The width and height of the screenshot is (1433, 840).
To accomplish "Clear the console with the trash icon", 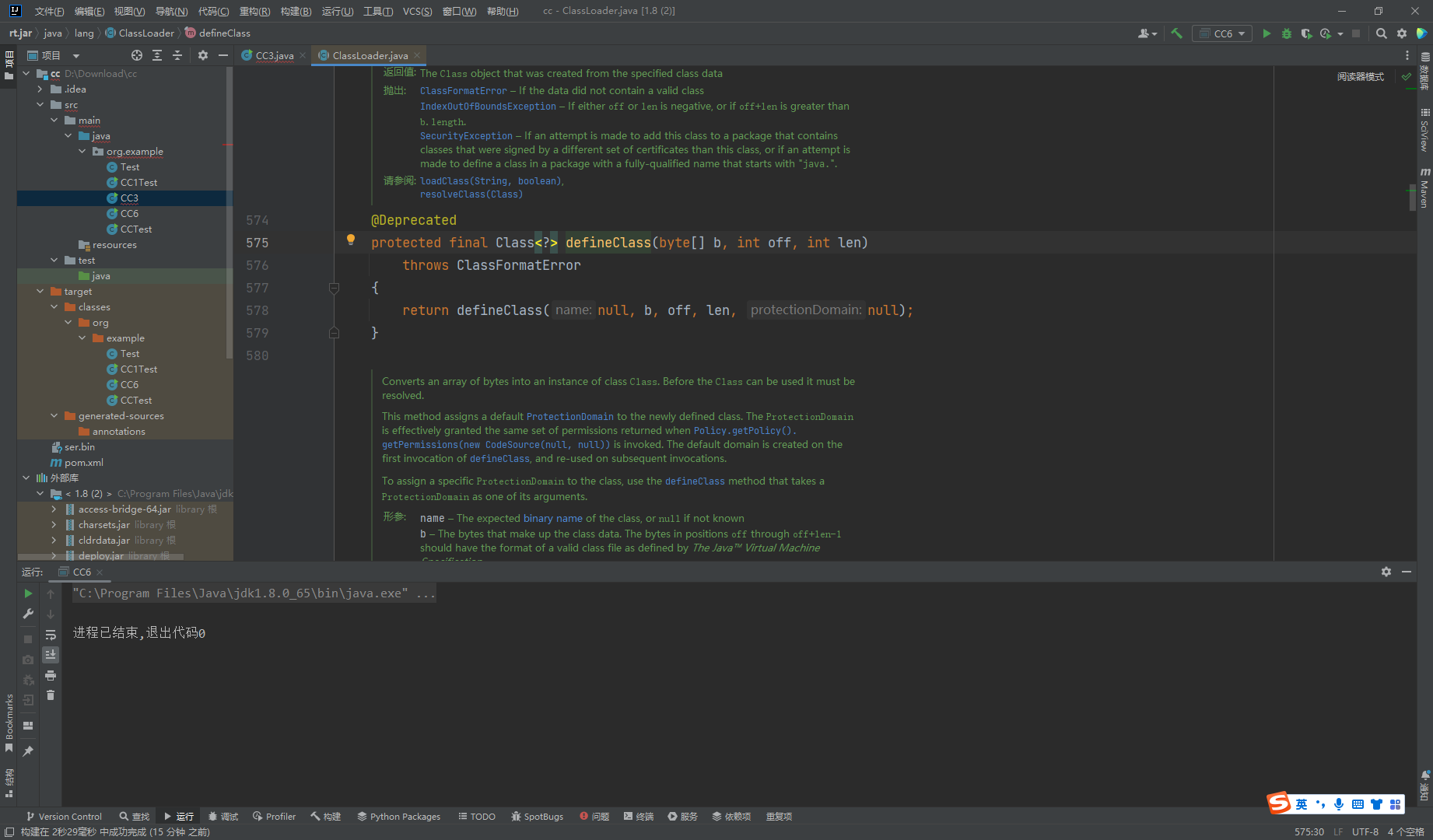I will click(51, 695).
